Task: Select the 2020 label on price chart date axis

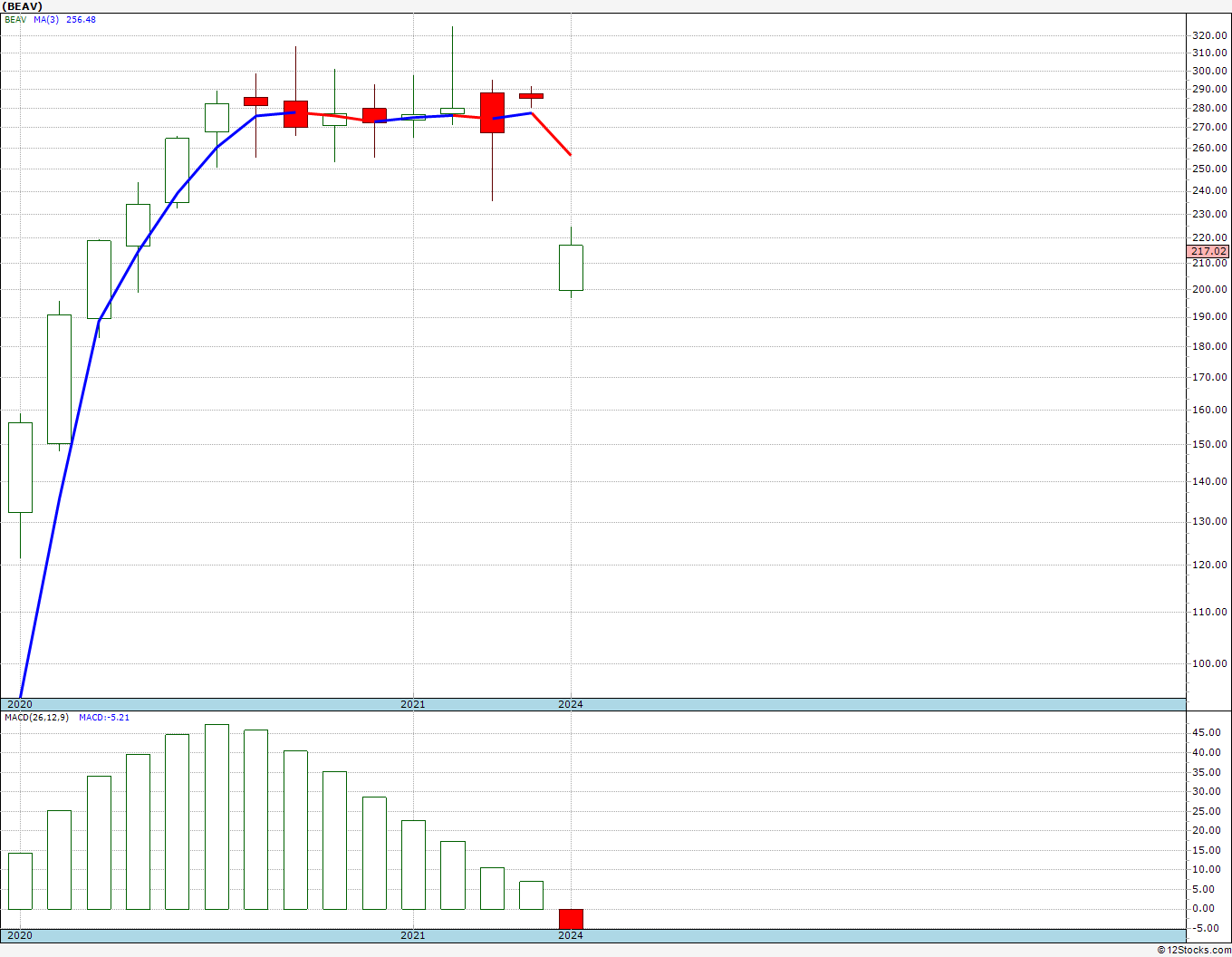Action: [19, 704]
